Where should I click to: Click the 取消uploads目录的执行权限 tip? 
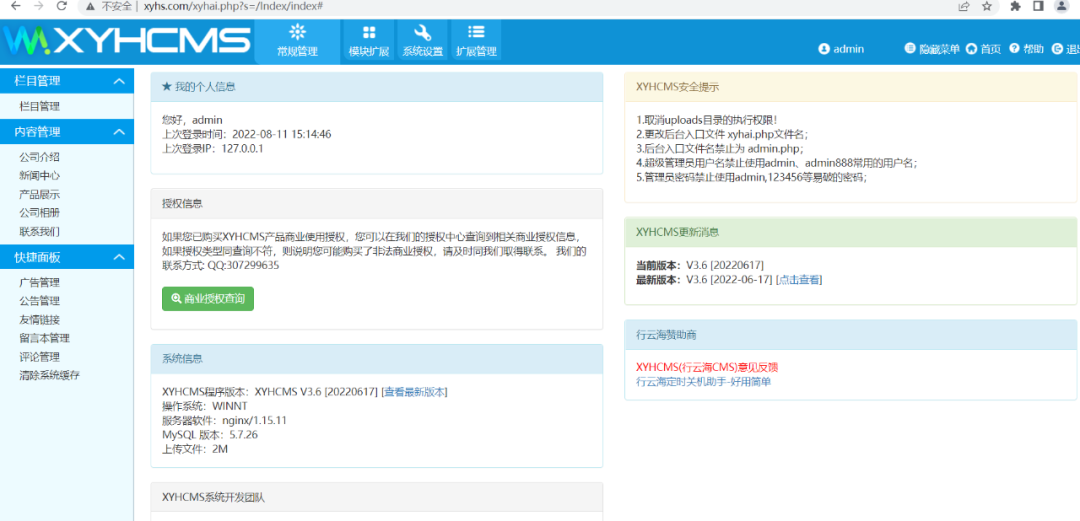[706, 119]
